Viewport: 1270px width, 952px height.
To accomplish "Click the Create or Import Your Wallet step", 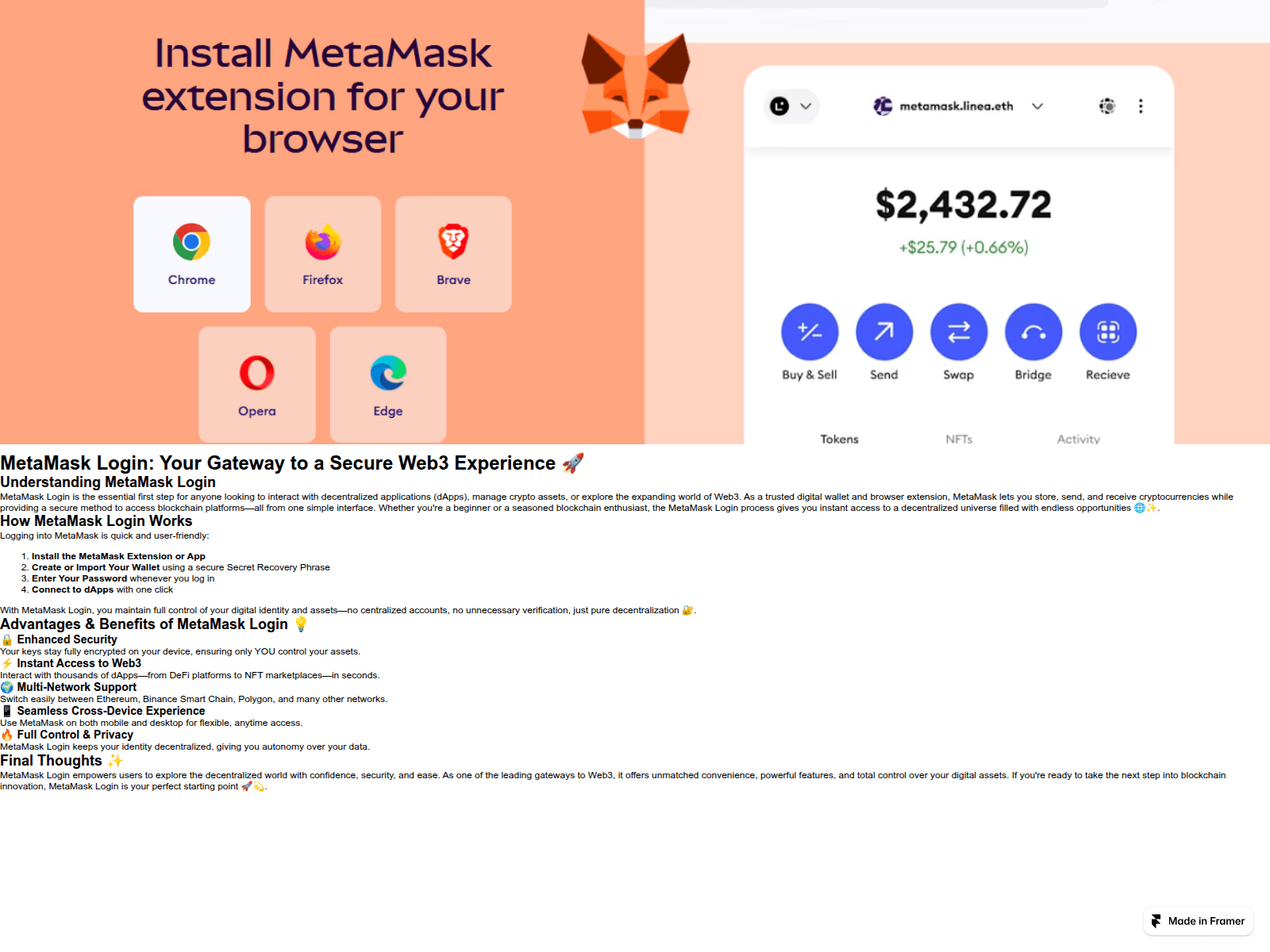I will pyautogui.click(x=181, y=567).
